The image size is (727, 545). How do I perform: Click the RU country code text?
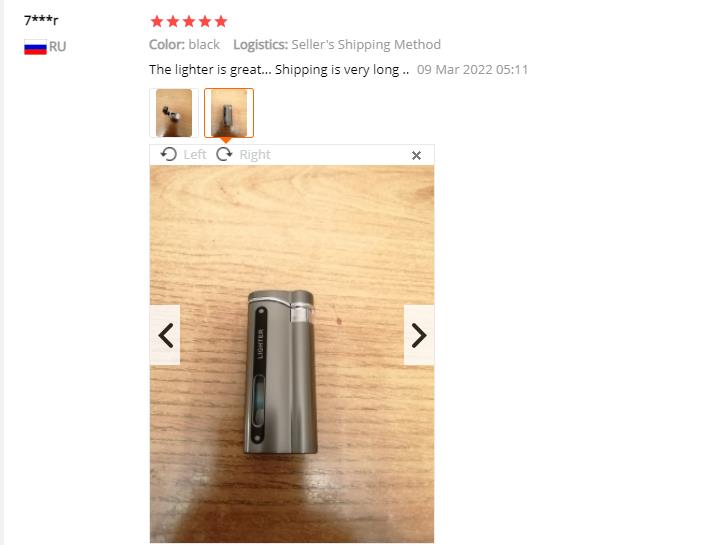point(58,47)
